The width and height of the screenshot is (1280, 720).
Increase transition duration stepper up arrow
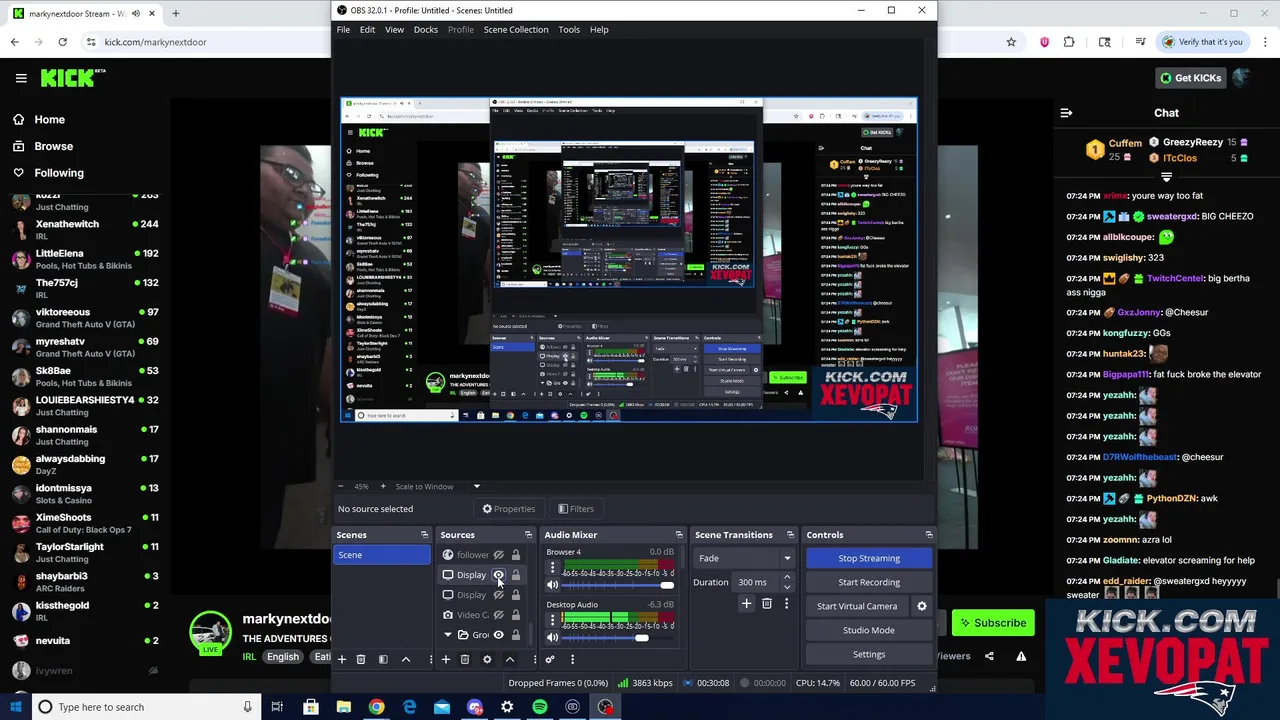(787, 578)
